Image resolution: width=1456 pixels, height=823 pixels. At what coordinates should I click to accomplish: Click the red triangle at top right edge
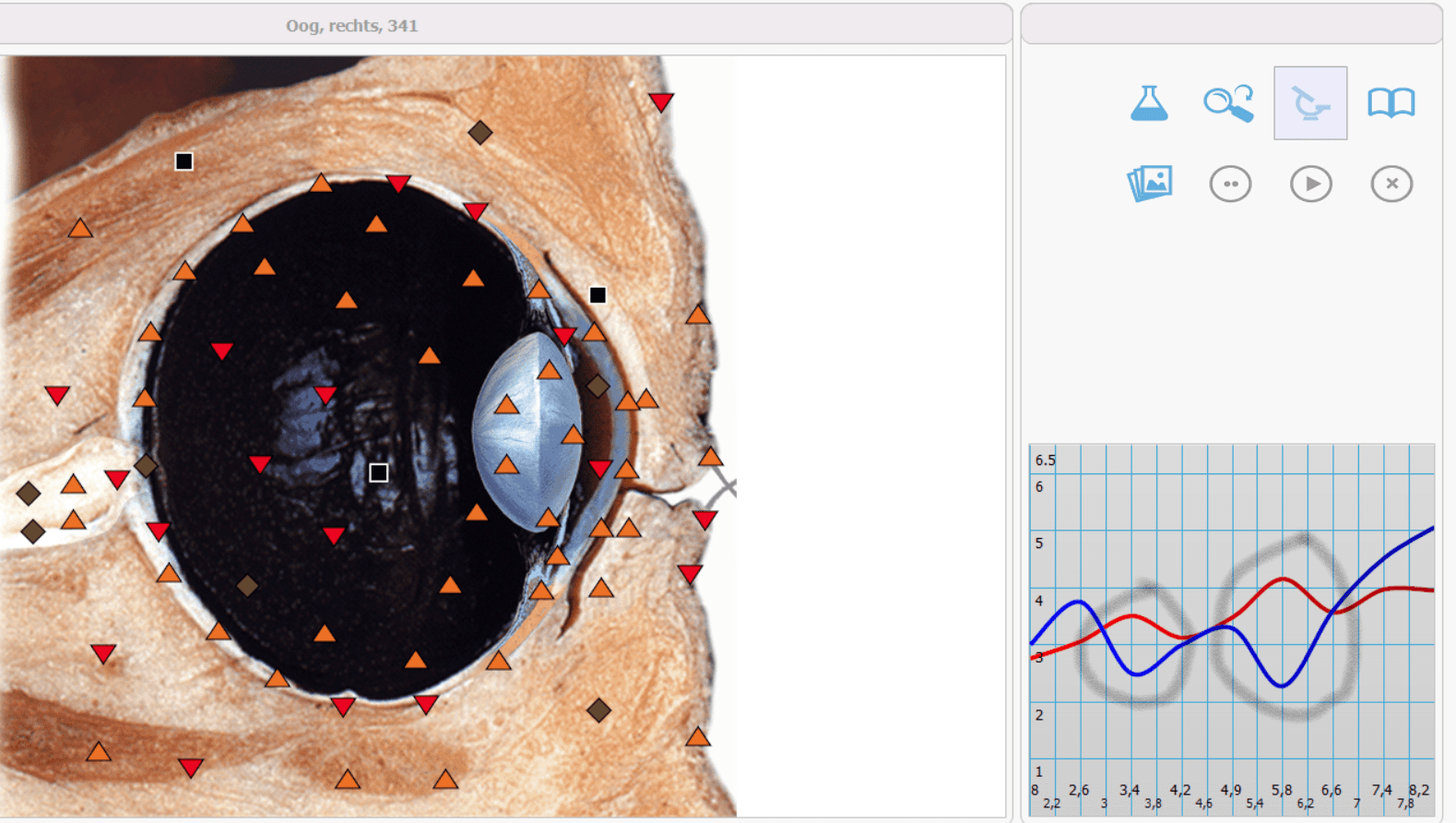pos(660,101)
